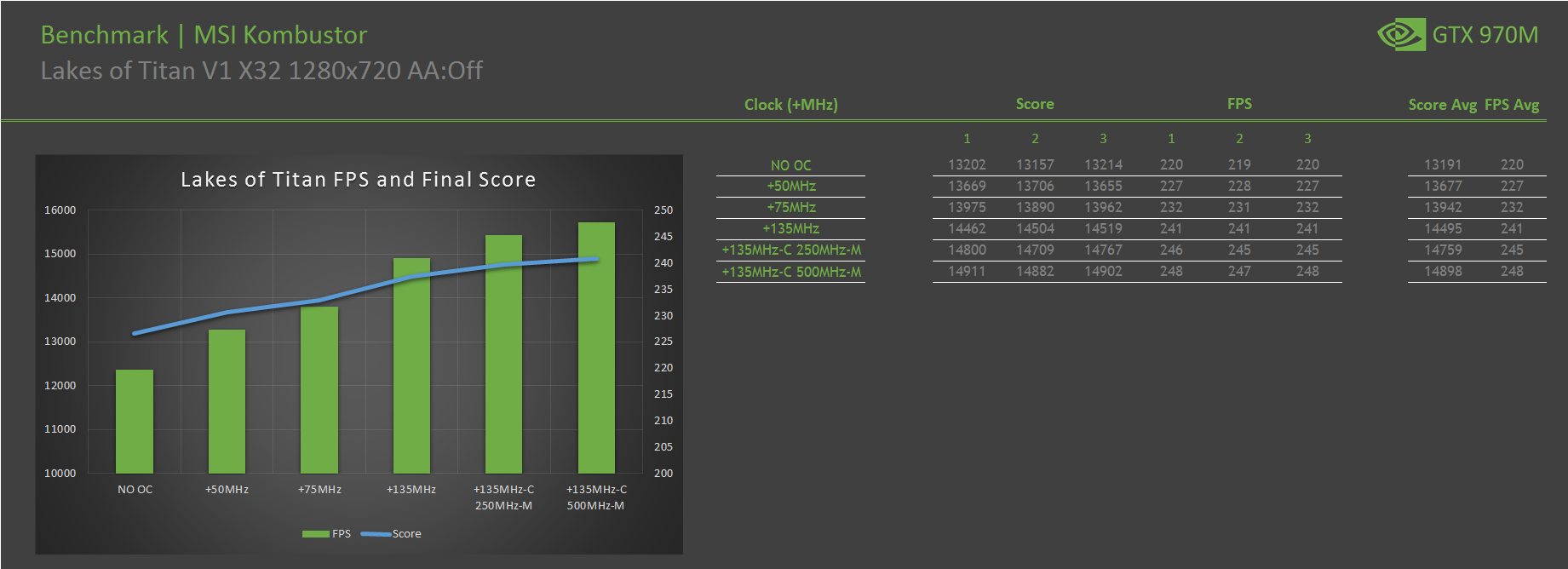Select the +135MHz bar in the chart
1568x569 pixels.
[x=411, y=365]
